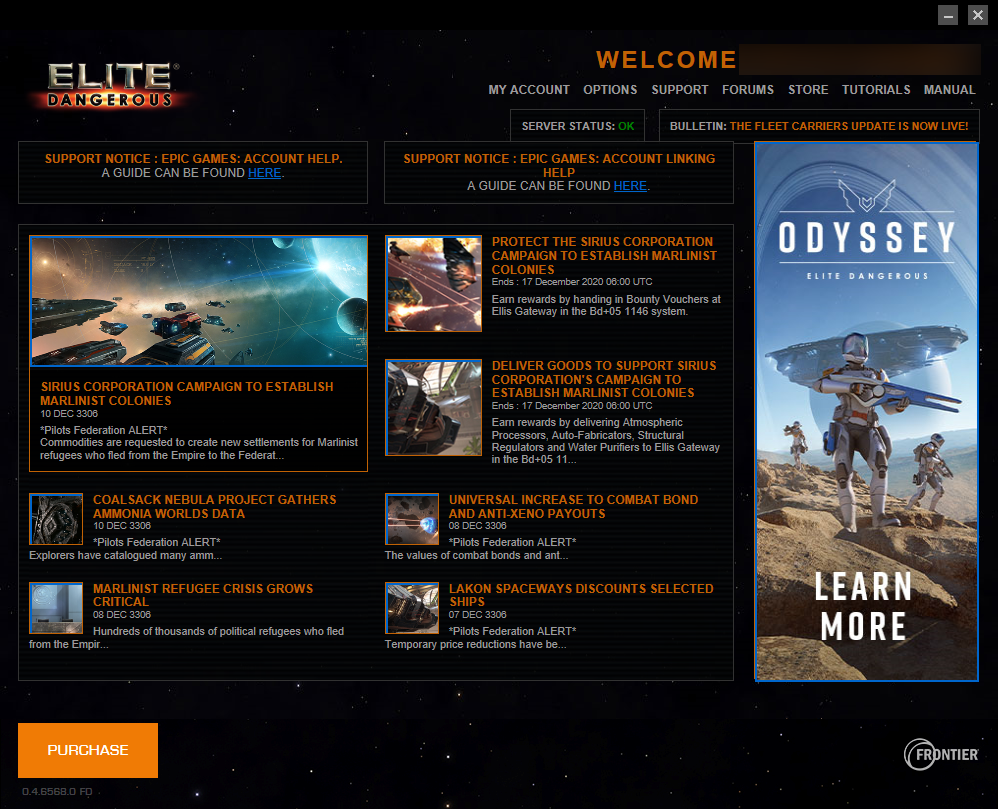Image resolution: width=998 pixels, height=809 pixels.
Task: Open the Odyssey Learn More banner
Action: tap(866, 412)
